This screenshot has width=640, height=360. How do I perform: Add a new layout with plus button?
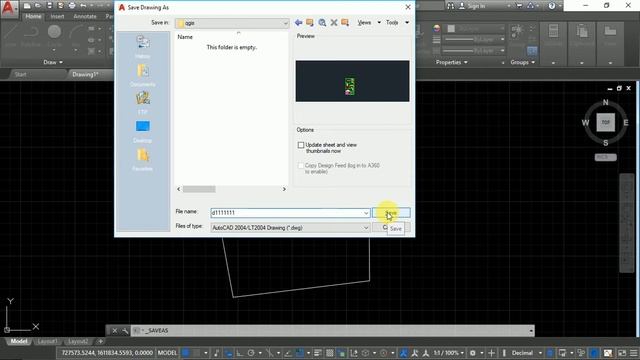(100, 341)
